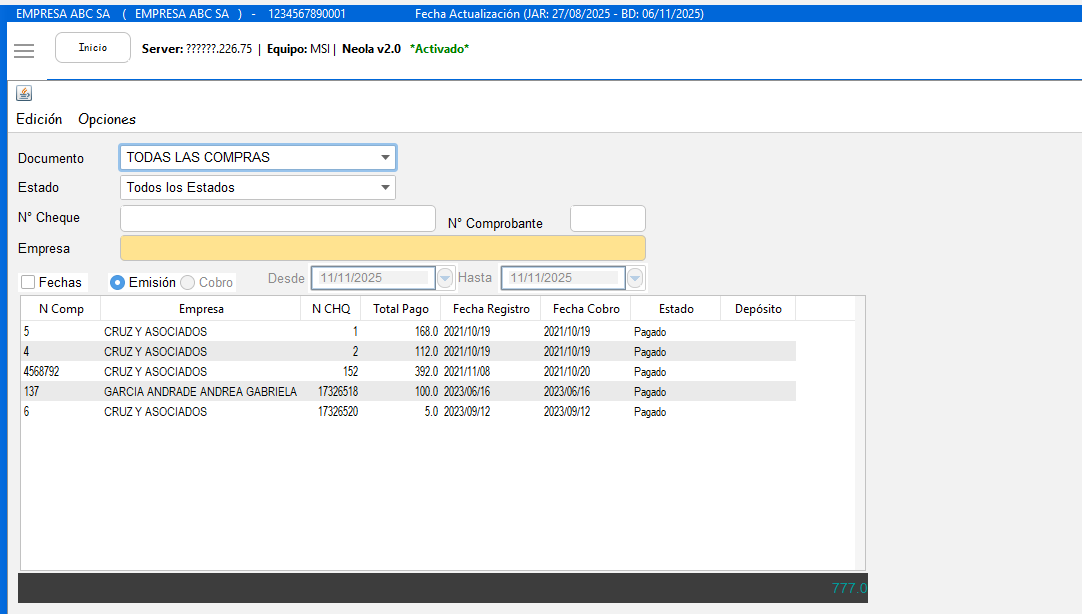Select the Emisión radio button
Screen dimensions: 1082x614
(118, 283)
